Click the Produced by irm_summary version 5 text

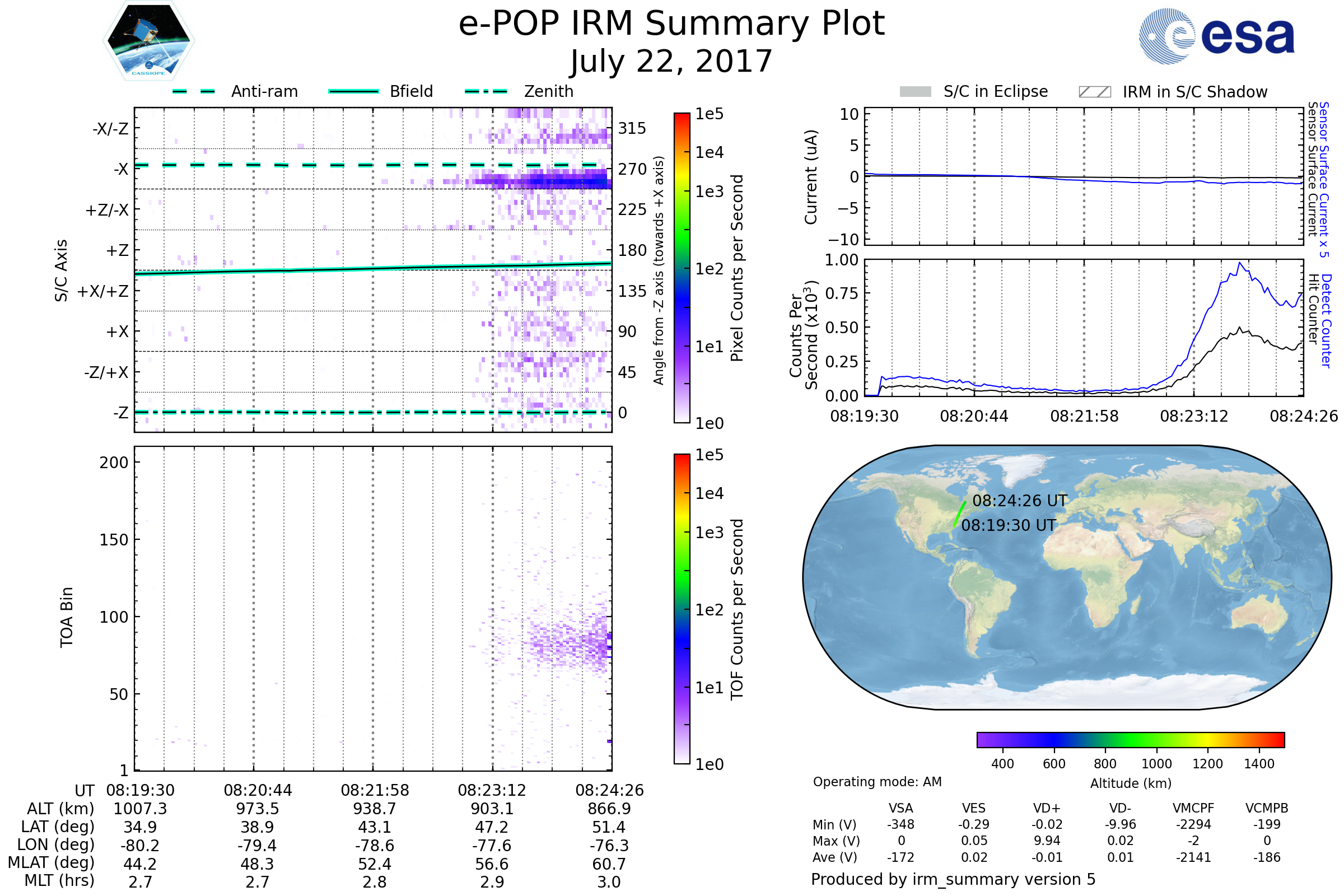click(x=953, y=879)
